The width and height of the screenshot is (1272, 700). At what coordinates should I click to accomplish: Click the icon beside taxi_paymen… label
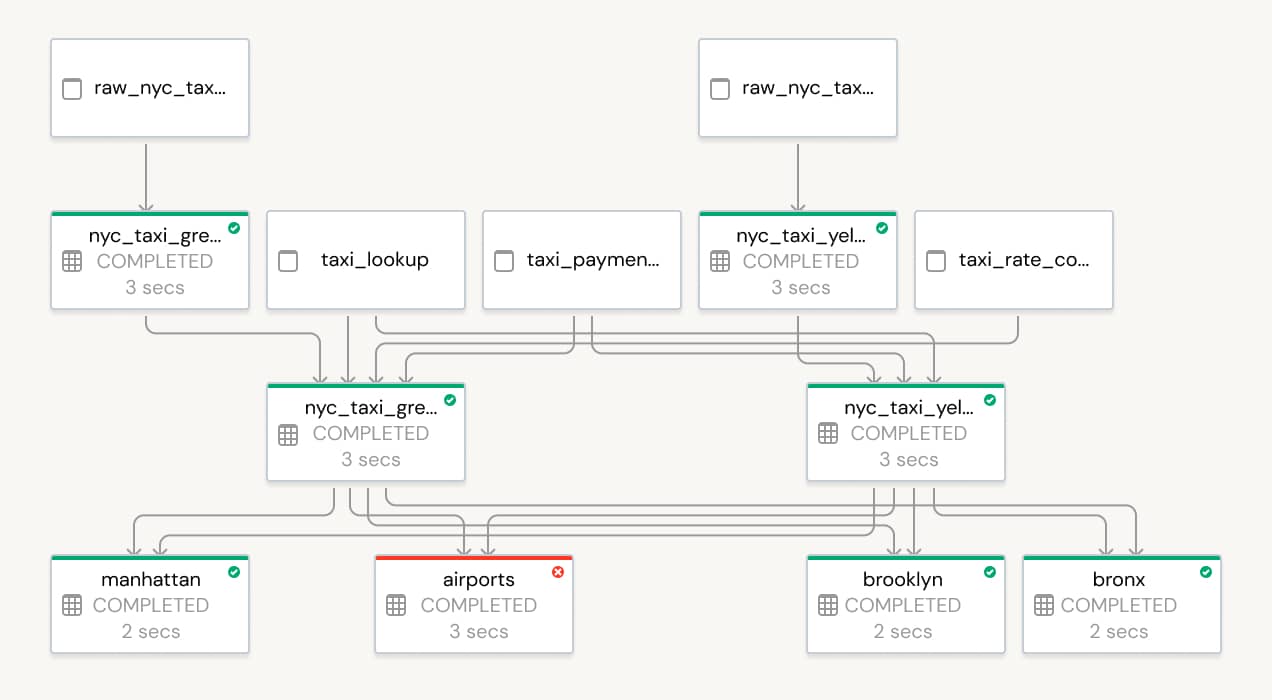(504, 261)
